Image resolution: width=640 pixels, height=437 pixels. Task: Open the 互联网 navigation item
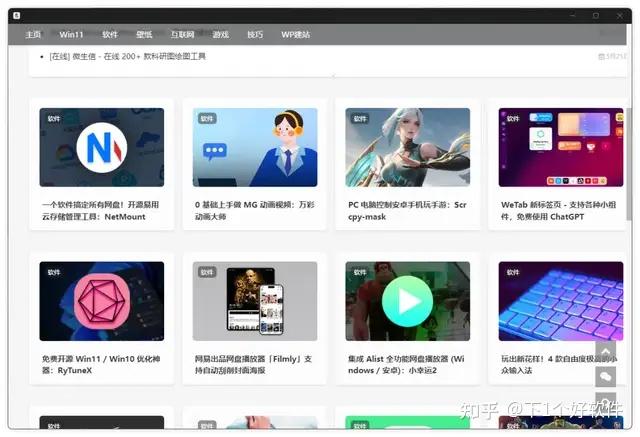(x=182, y=35)
